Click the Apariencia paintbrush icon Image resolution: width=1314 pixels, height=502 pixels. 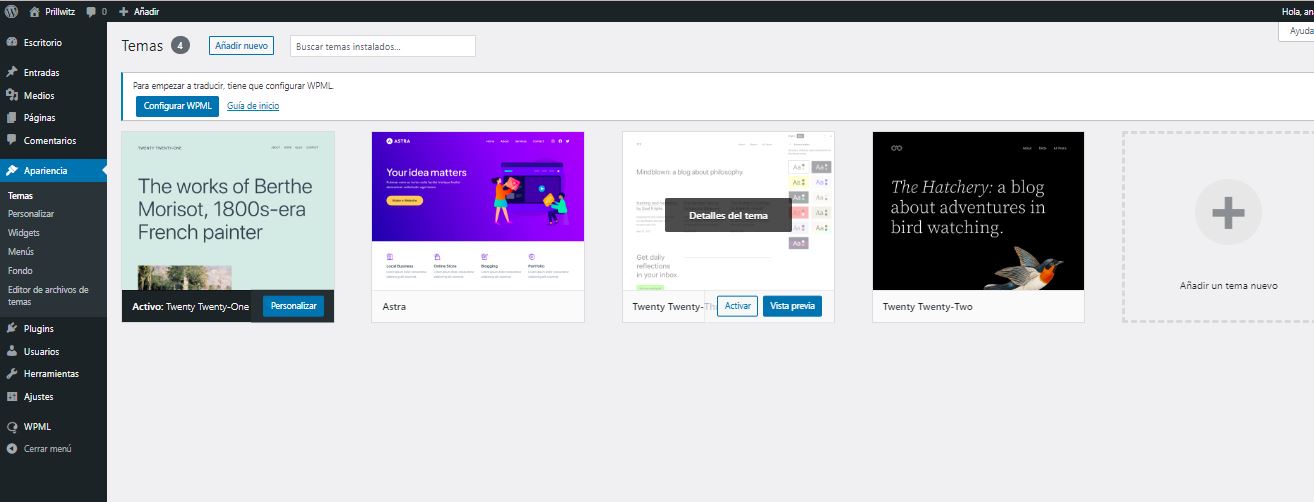[11, 170]
